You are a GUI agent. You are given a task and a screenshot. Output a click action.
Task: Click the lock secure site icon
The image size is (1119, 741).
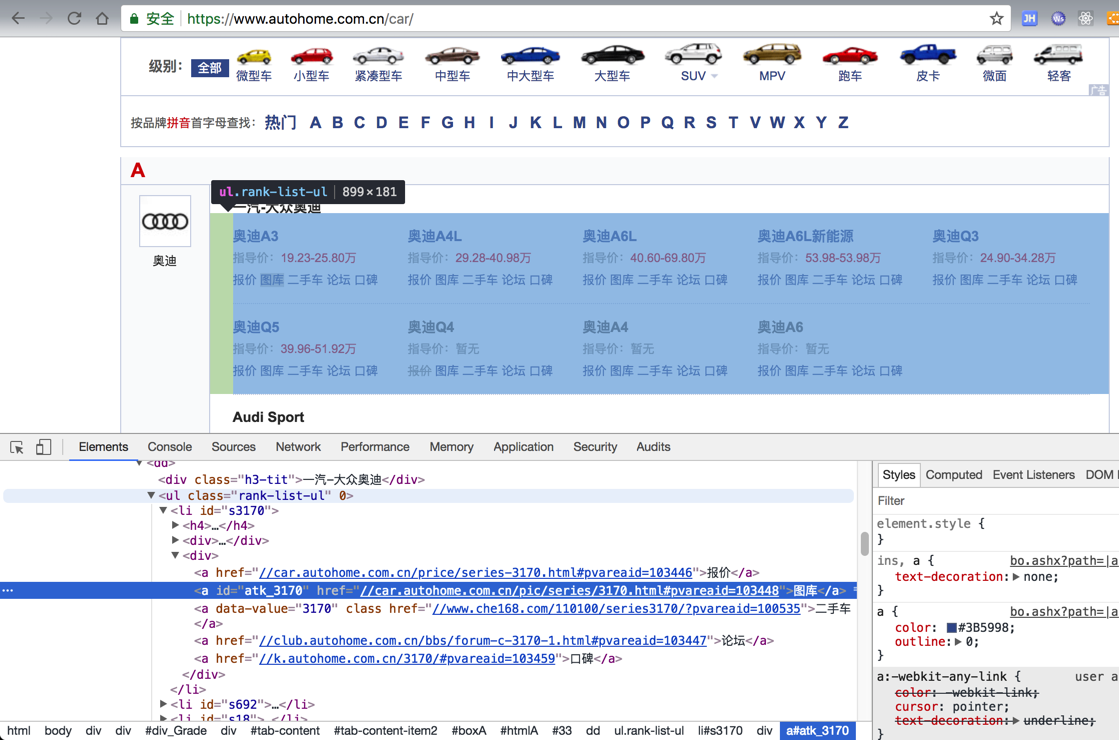click(133, 19)
